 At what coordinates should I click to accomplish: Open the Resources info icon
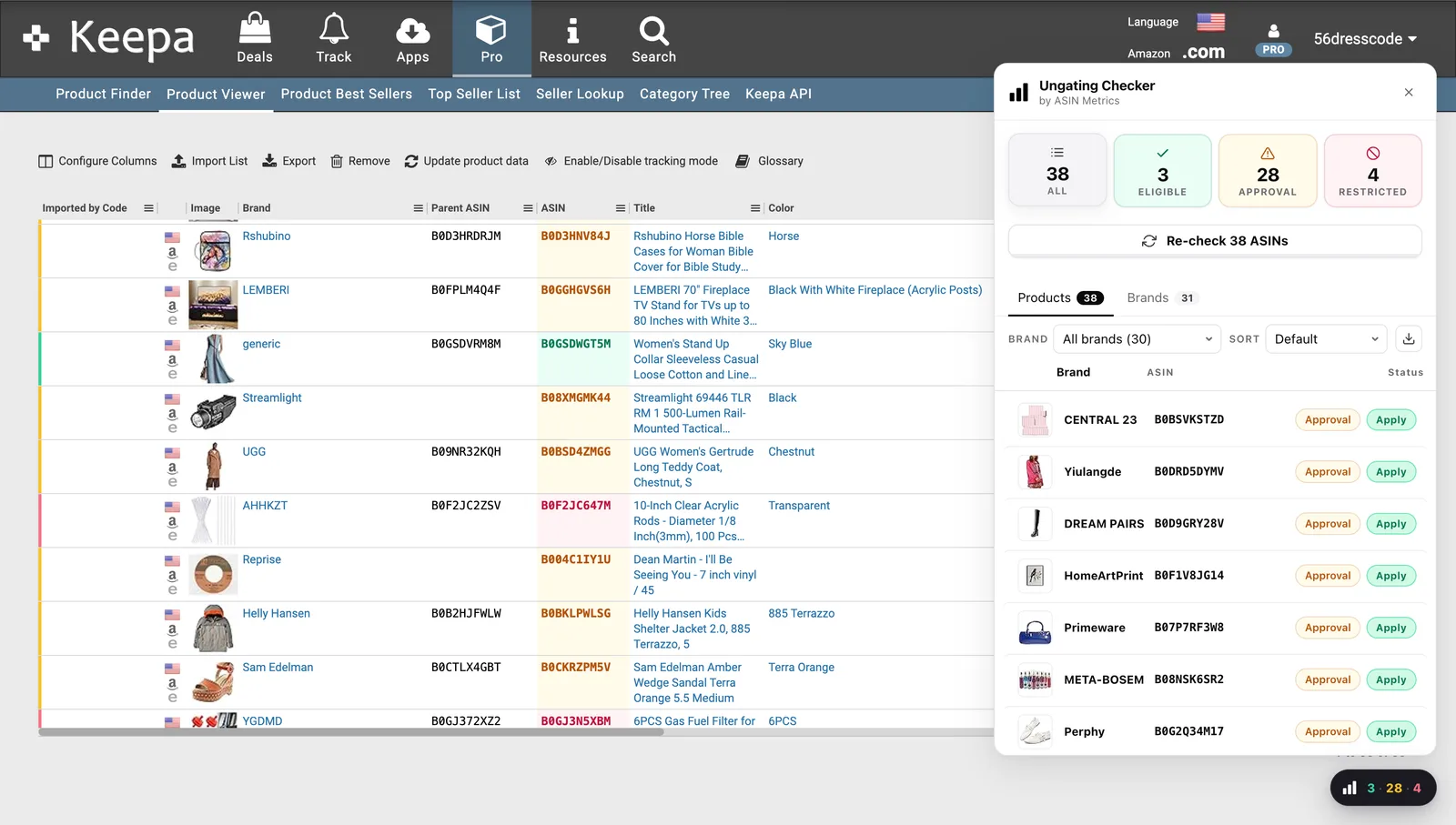tap(572, 39)
